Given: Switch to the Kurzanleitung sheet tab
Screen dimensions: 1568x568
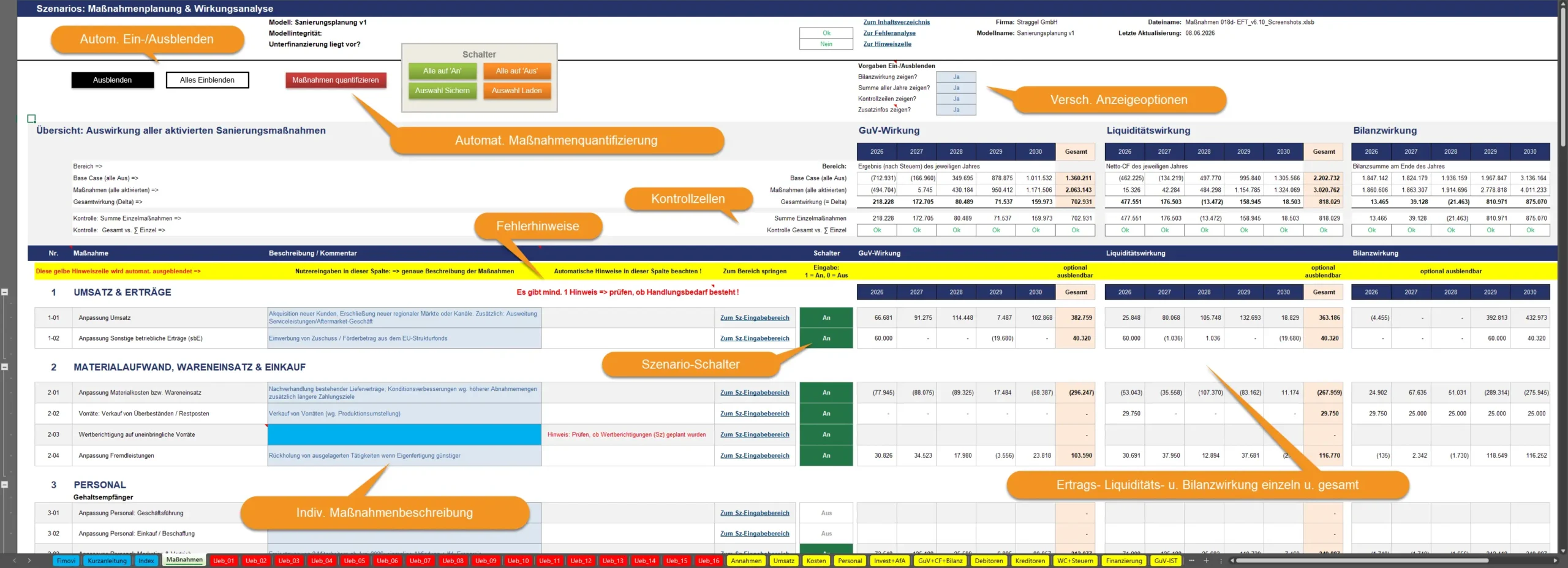Looking at the screenshot, I should 107,561.
